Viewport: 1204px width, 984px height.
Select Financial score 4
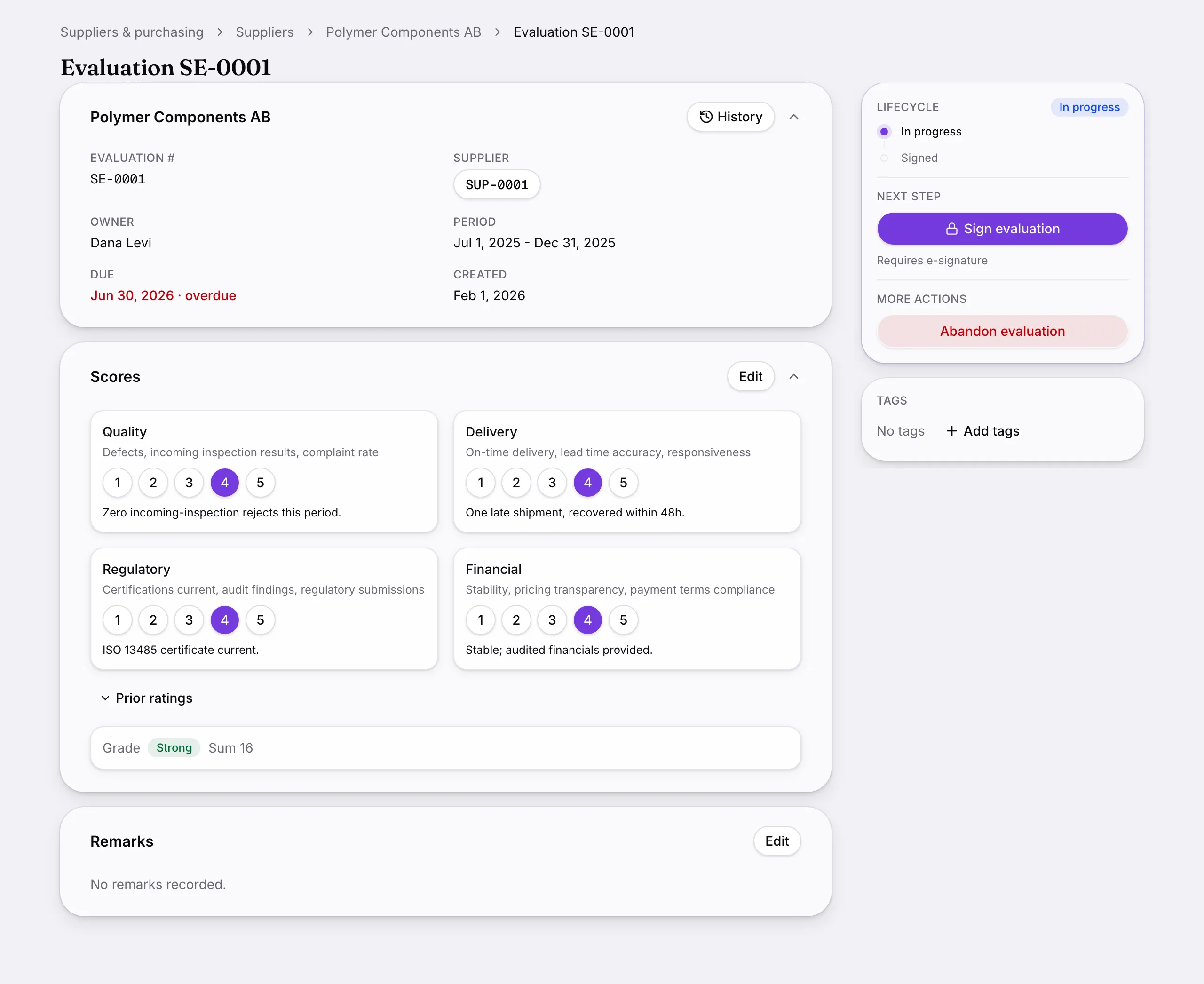pyautogui.click(x=587, y=619)
